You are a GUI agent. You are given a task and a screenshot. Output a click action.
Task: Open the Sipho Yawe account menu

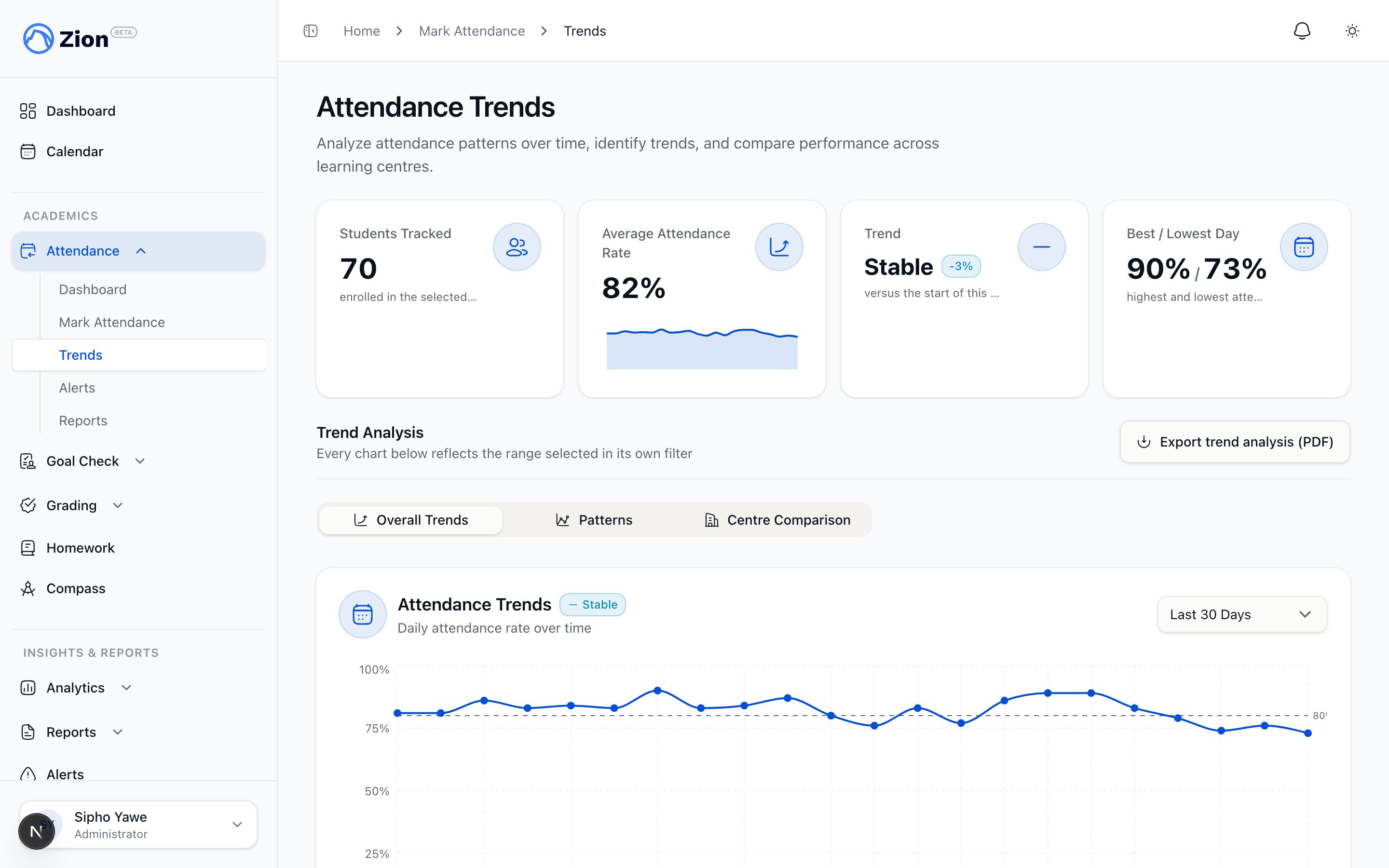(138, 825)
